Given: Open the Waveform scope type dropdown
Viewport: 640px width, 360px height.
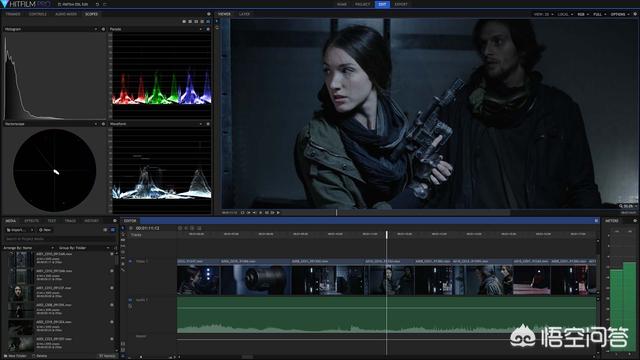Looking at the screenshot, I should tap(200, 124).
